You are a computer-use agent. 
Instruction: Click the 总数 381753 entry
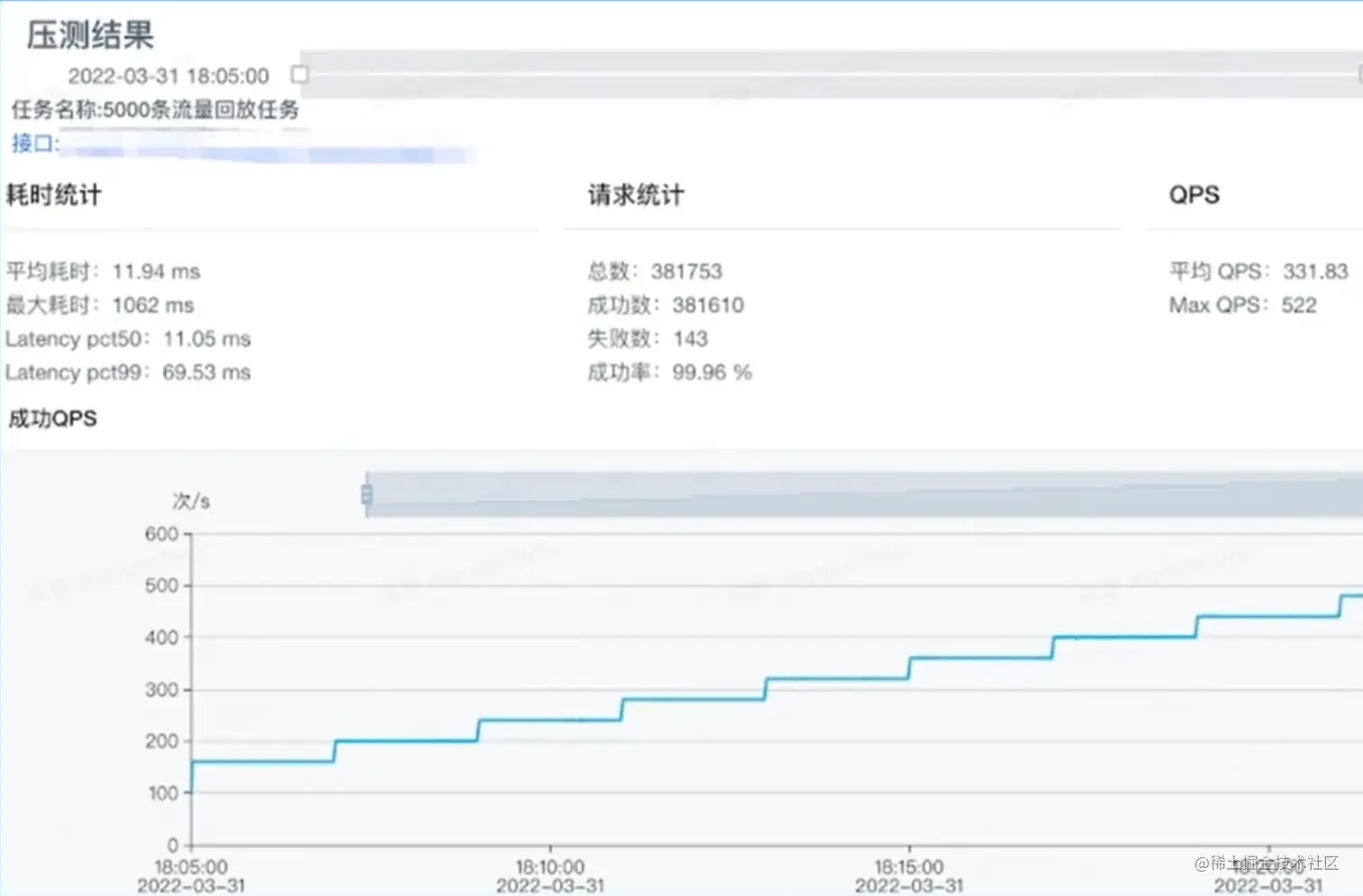[655, 271]
